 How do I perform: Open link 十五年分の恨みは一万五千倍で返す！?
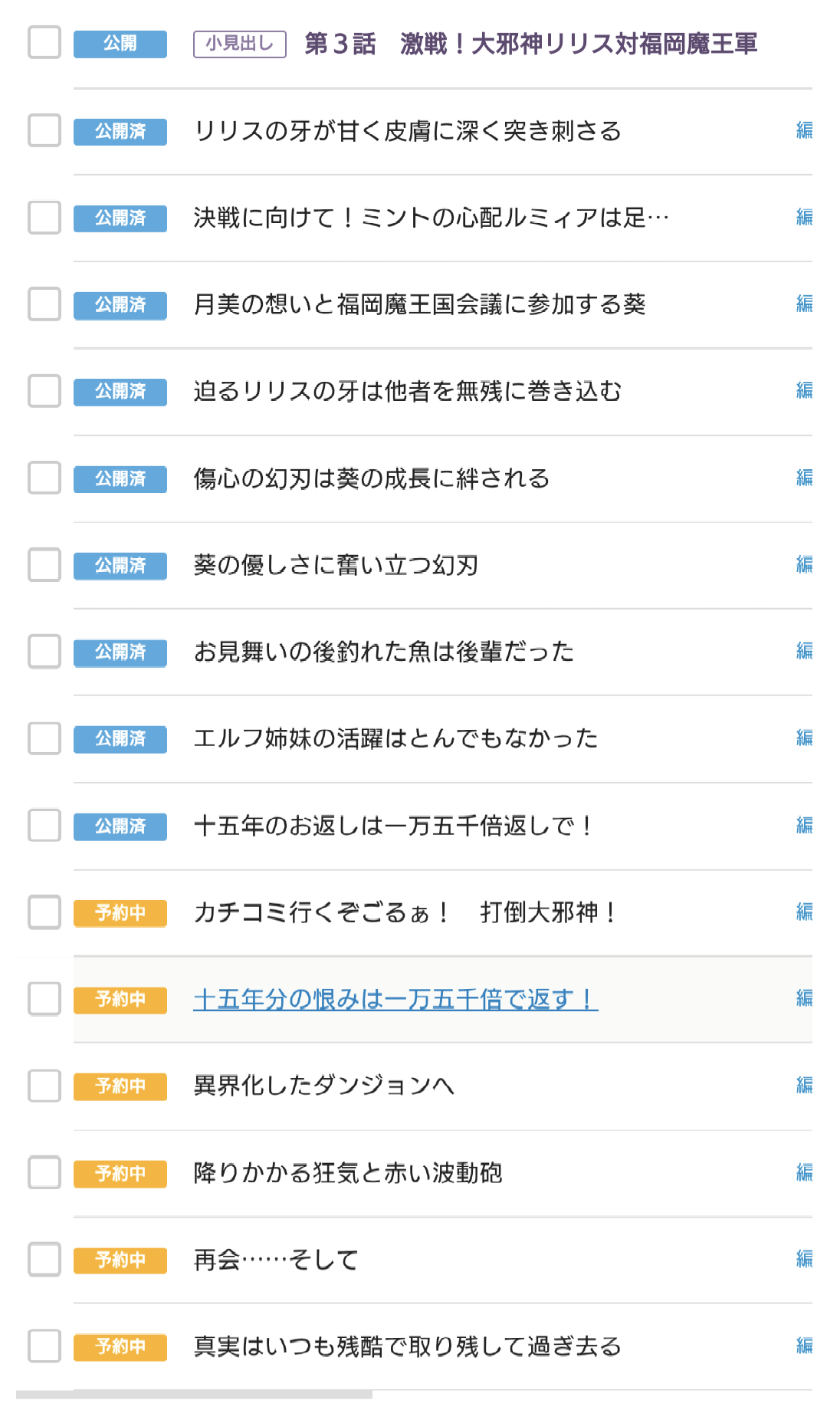click(395, 999)
